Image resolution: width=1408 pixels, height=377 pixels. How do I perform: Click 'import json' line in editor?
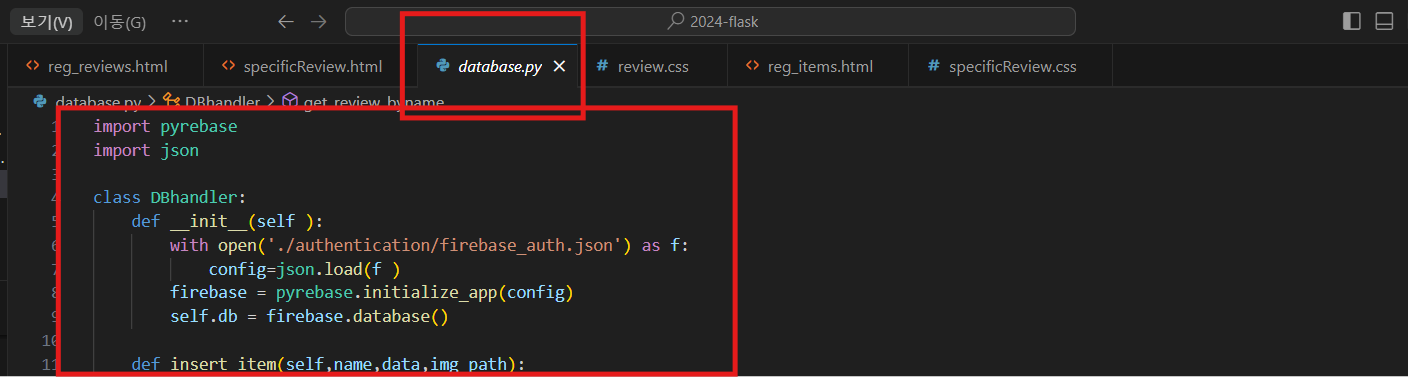tap(146, 150)
